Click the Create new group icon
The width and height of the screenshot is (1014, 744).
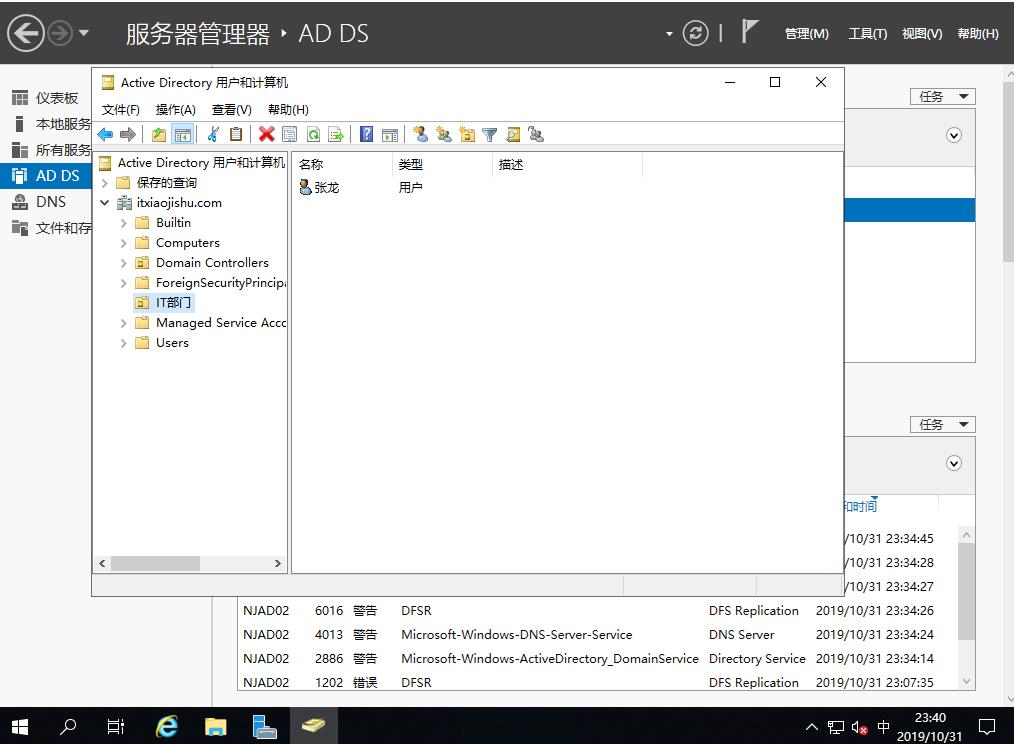point(445,134)
